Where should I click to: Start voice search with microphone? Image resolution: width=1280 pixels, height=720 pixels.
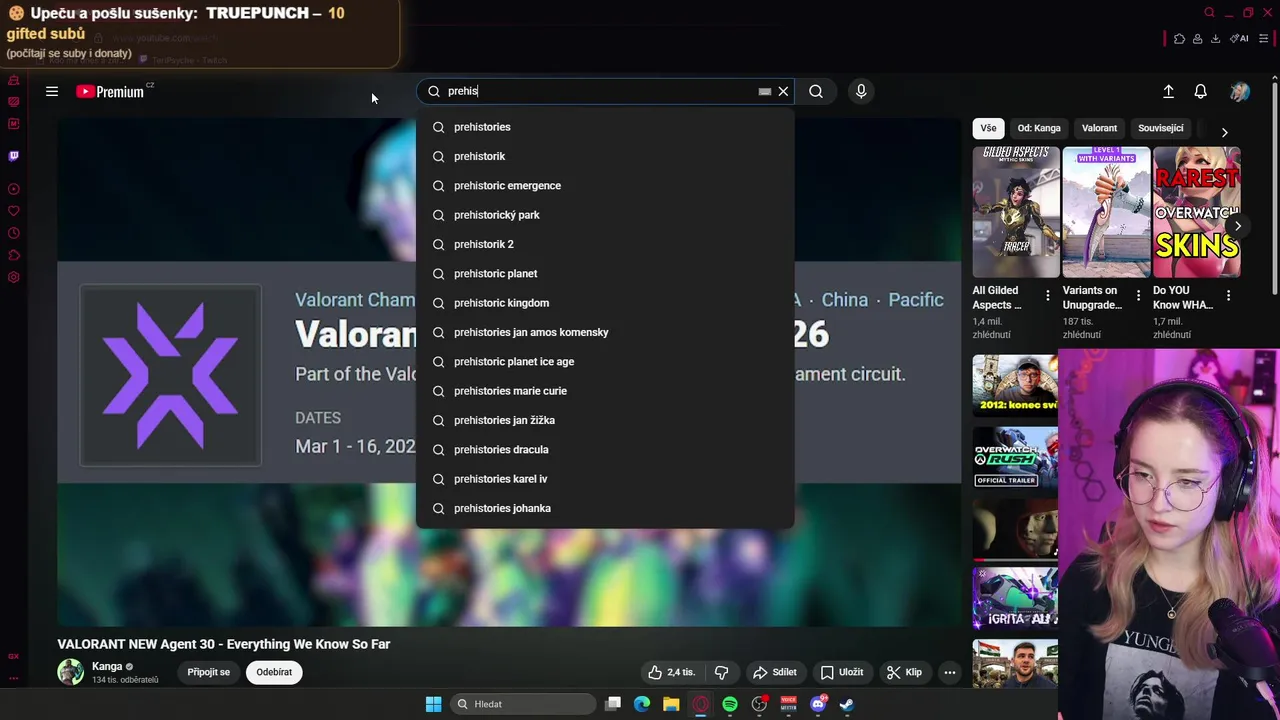tap(861, 91)
